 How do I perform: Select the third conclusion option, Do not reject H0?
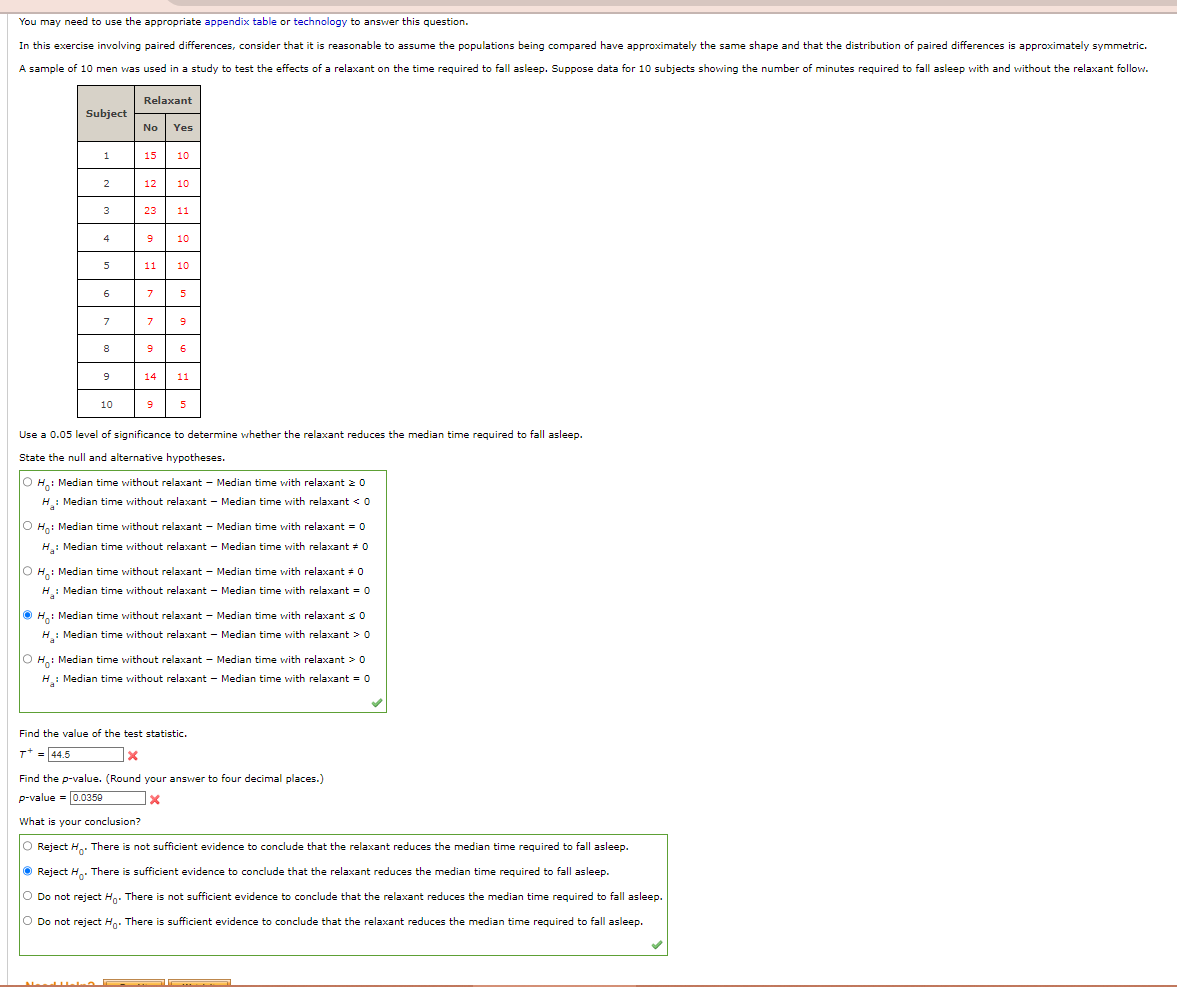(x=29, y=894)
